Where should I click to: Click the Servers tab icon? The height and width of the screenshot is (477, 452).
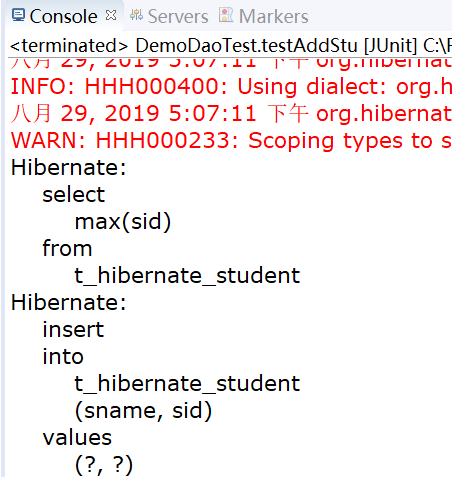(136, 15)
